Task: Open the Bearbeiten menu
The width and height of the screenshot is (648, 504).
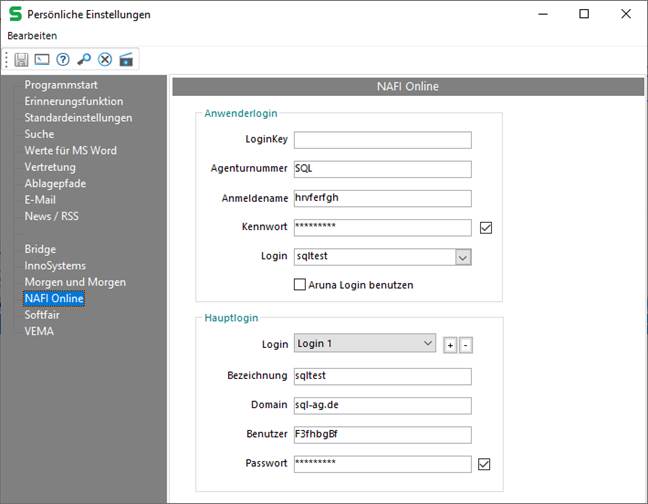Action: tap(32, 35)
